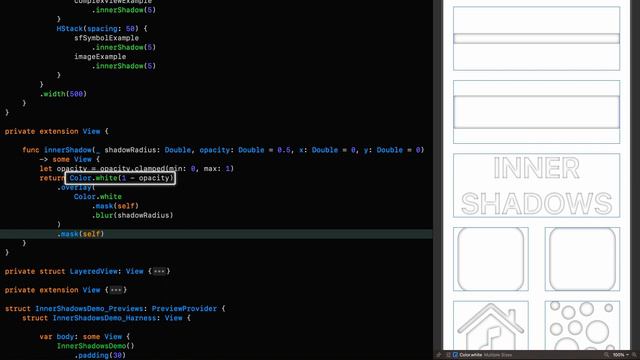Viewport: 640px width, 360px height.
Task: Click 'imageExample' in the code
Action: 100,57
